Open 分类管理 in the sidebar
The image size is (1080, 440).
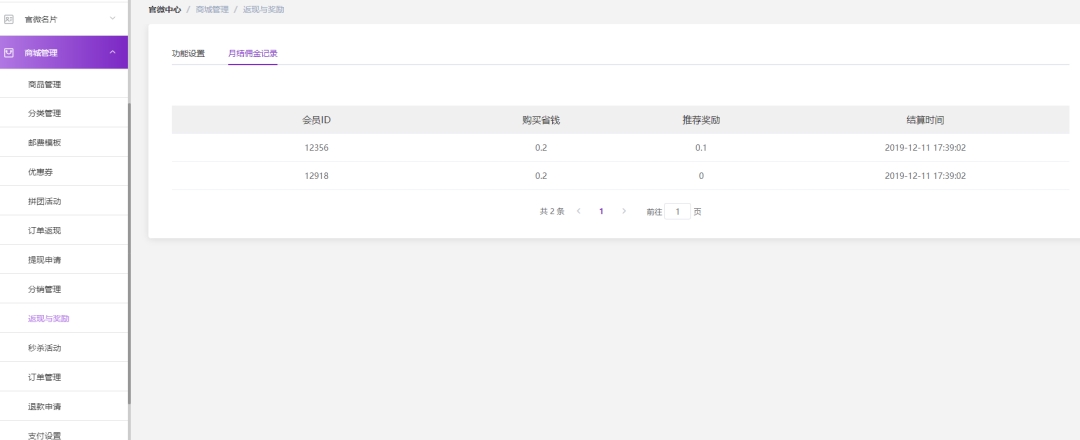pyautogui.click(x=45, y=113)
